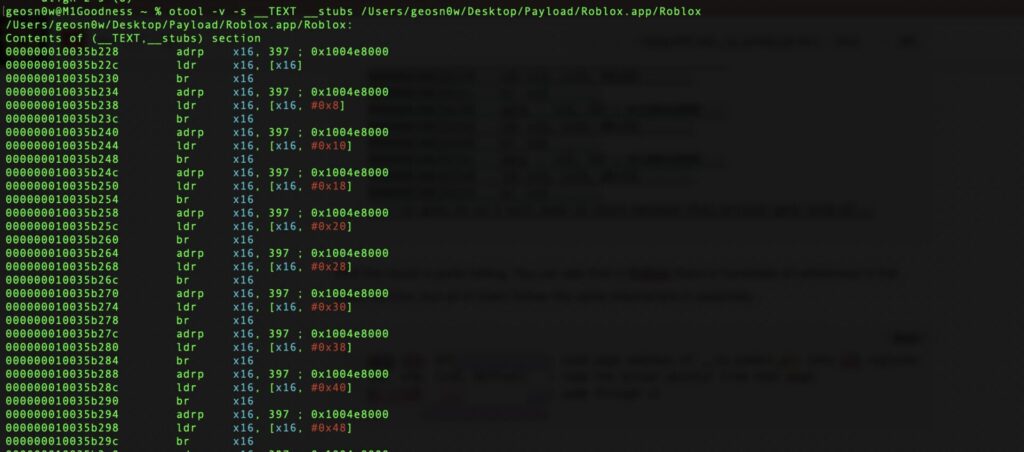Click the adrp mnemonic at 000000010035b270

coord(189,294)
